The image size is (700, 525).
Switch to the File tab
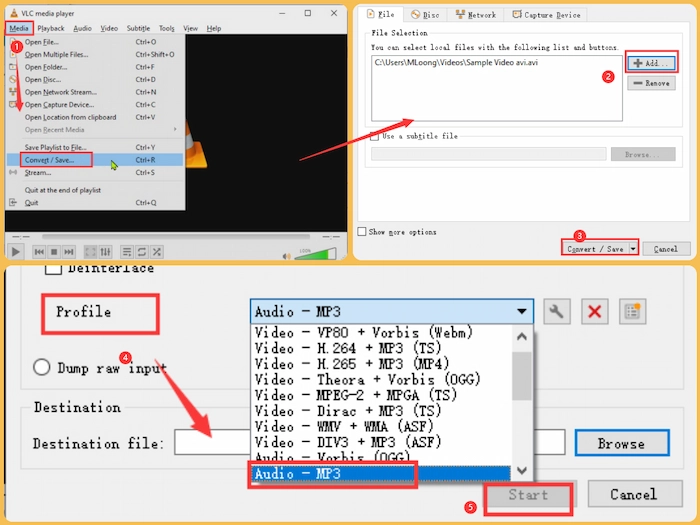point(381,14)
